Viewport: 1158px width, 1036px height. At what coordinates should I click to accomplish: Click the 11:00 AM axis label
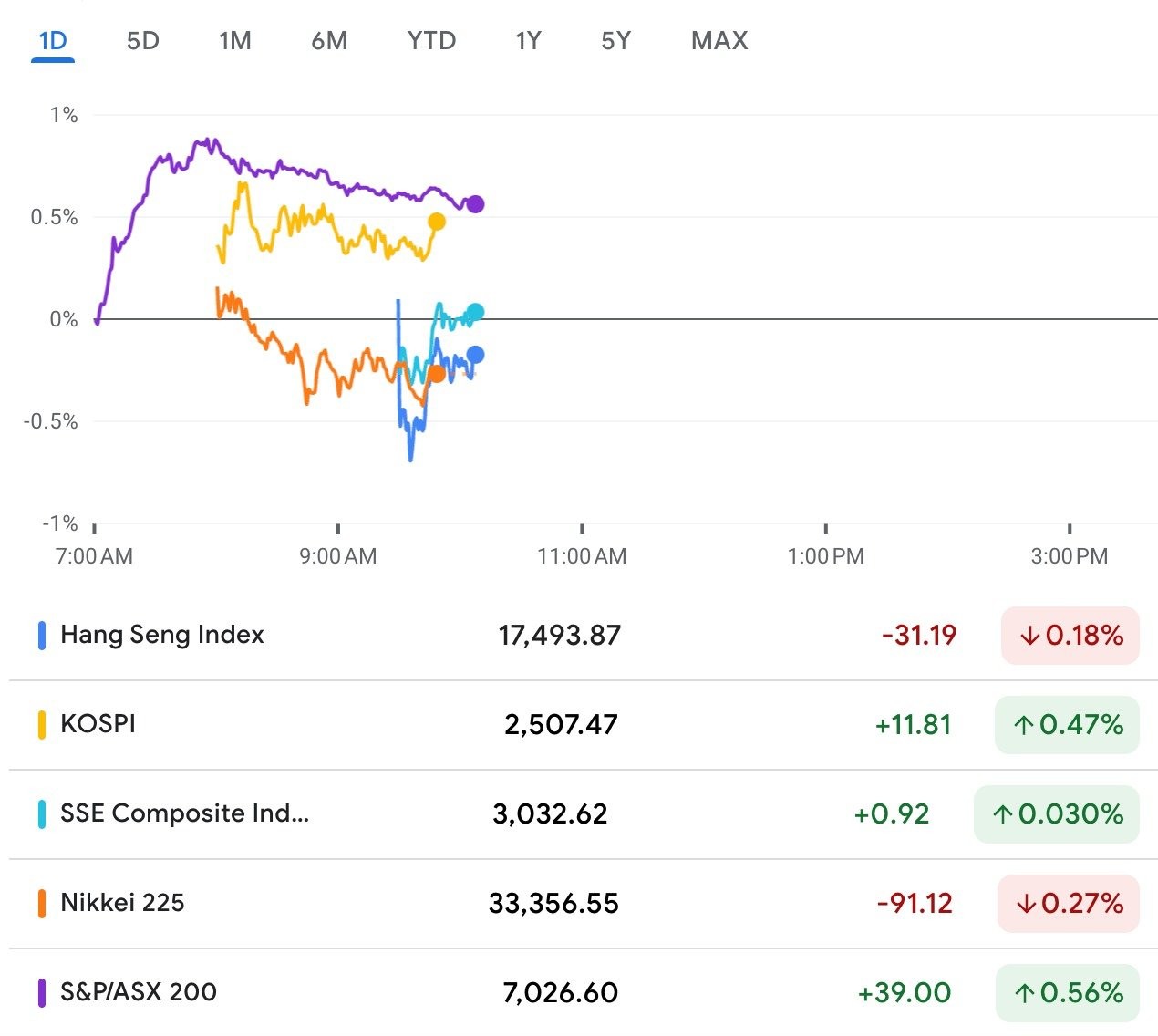tap(582, 556)
